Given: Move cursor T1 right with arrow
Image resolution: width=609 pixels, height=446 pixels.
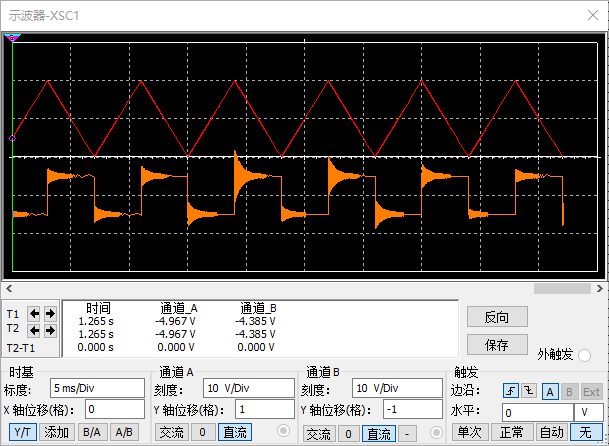Looking at the screenshot, I should click(x=50, y=313).
